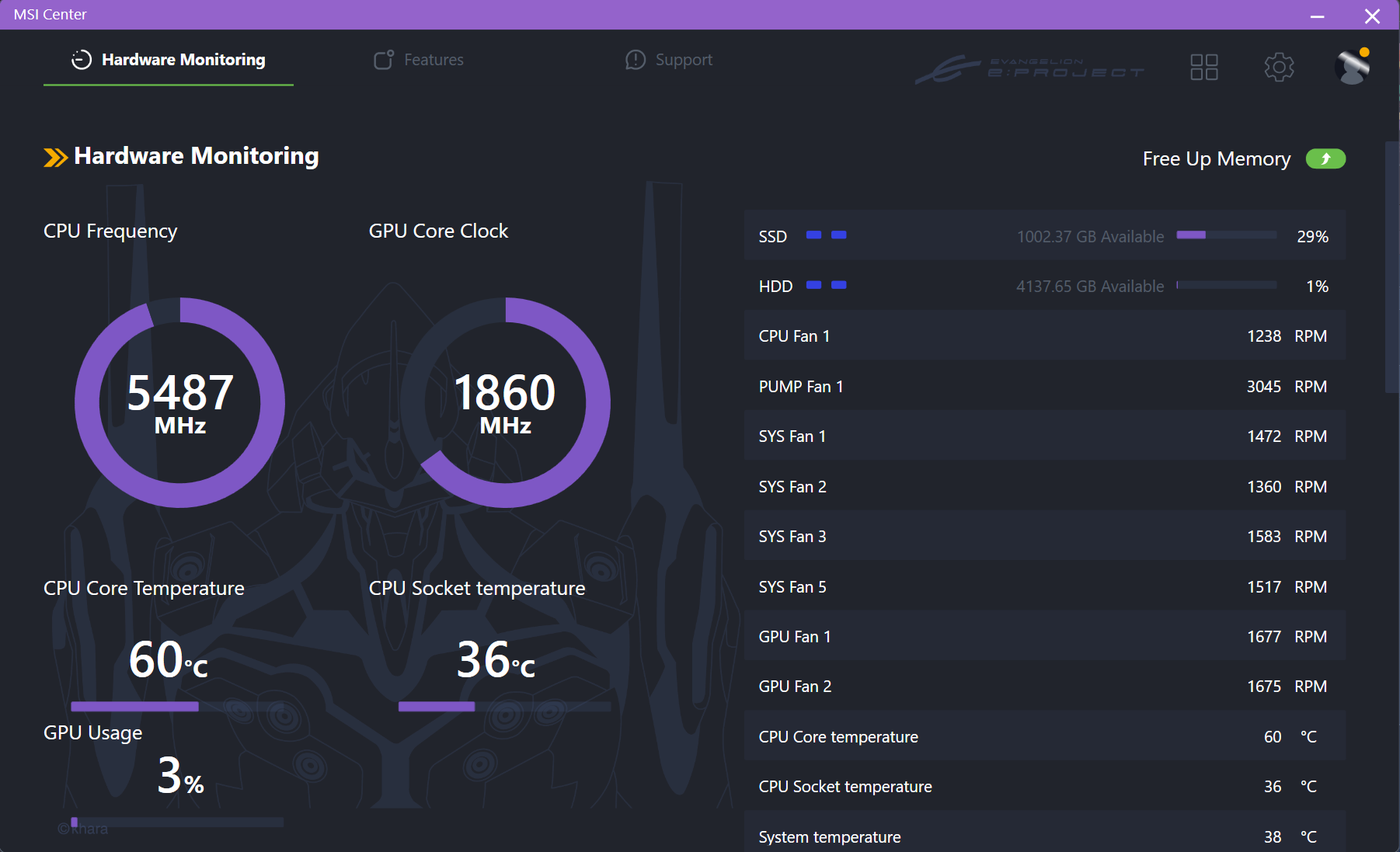This screenshot has width=1400, height=852.
Task: Click the HDD usage bar showing 1%
Action: [x=1227, y=285]
